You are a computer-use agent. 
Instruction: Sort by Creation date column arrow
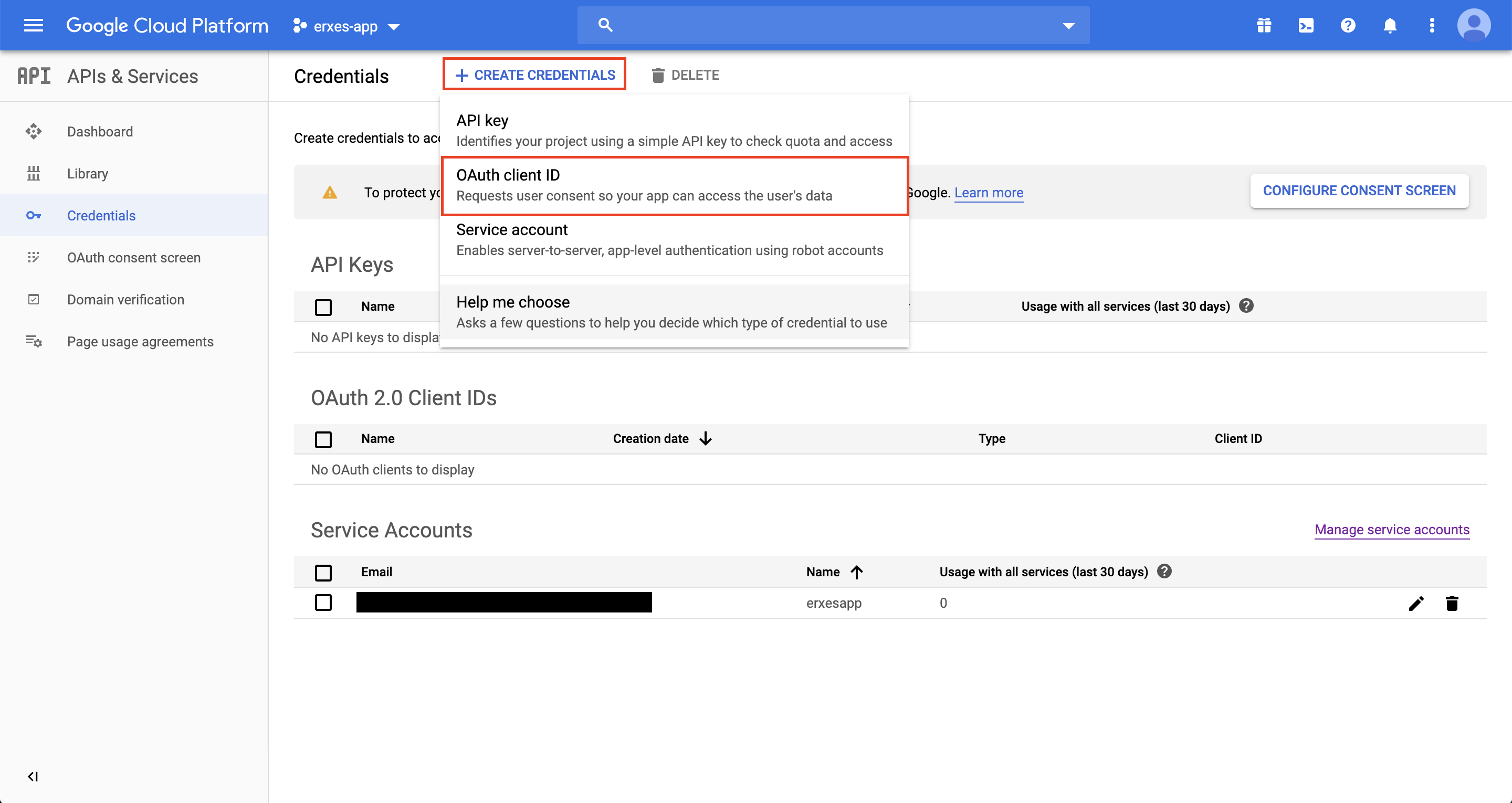coord(706,438)
